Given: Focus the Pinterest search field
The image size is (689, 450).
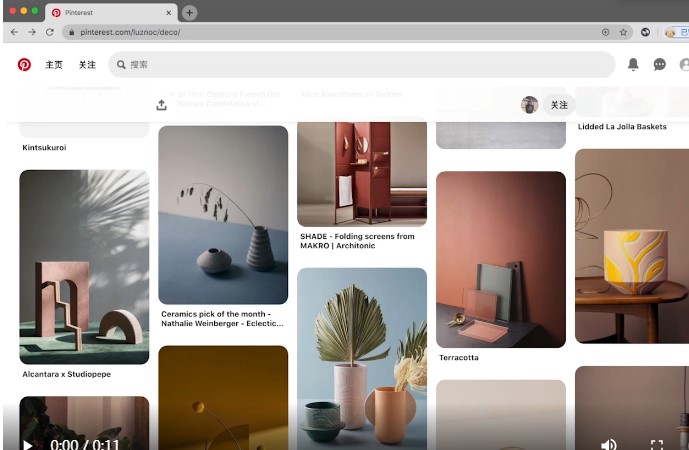Looking at the screenshot, I should click(x=362, y=65).
